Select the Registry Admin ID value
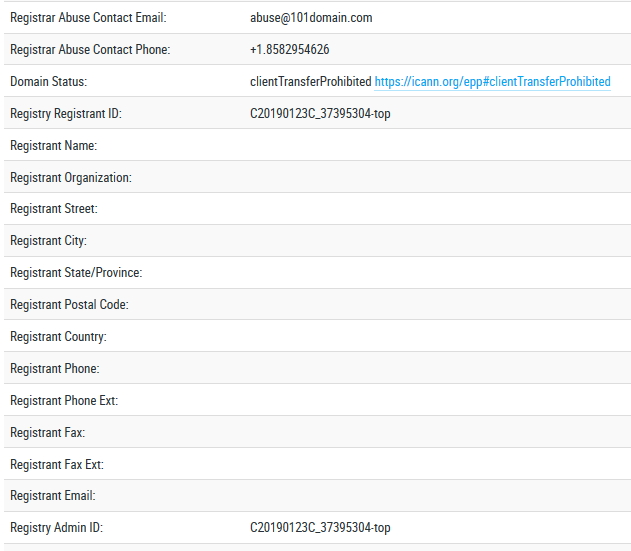This screenshot has width=631, height=551. [x=320, y=528]
